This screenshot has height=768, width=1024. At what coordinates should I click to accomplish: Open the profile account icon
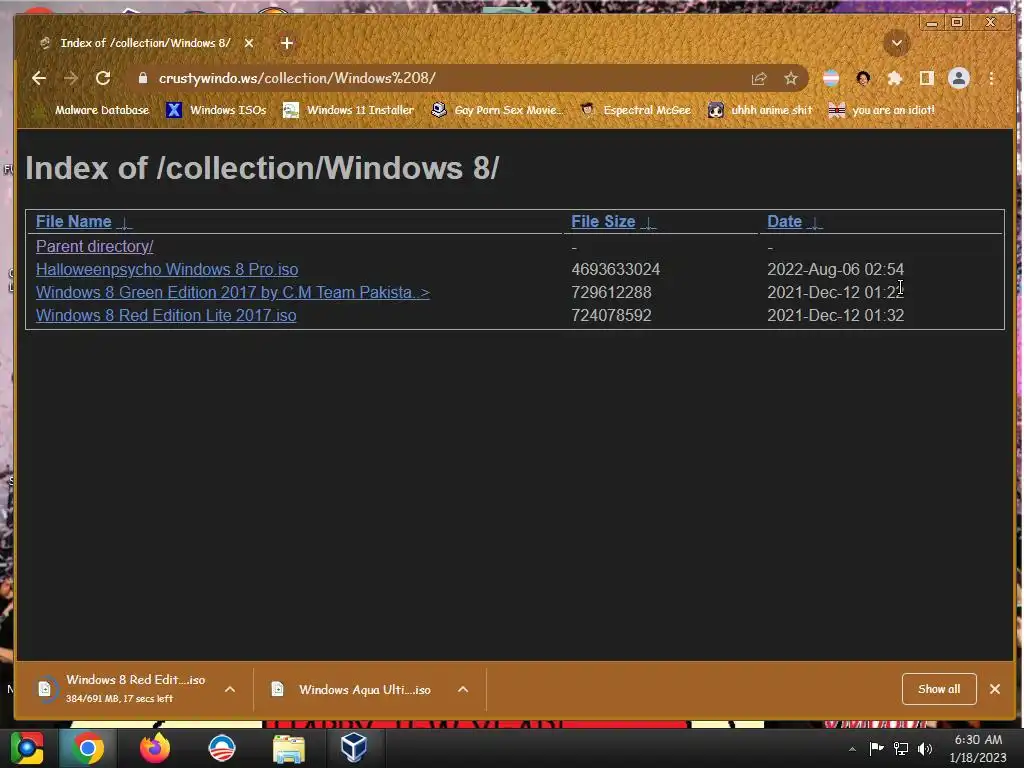click(x=959, y=78)
